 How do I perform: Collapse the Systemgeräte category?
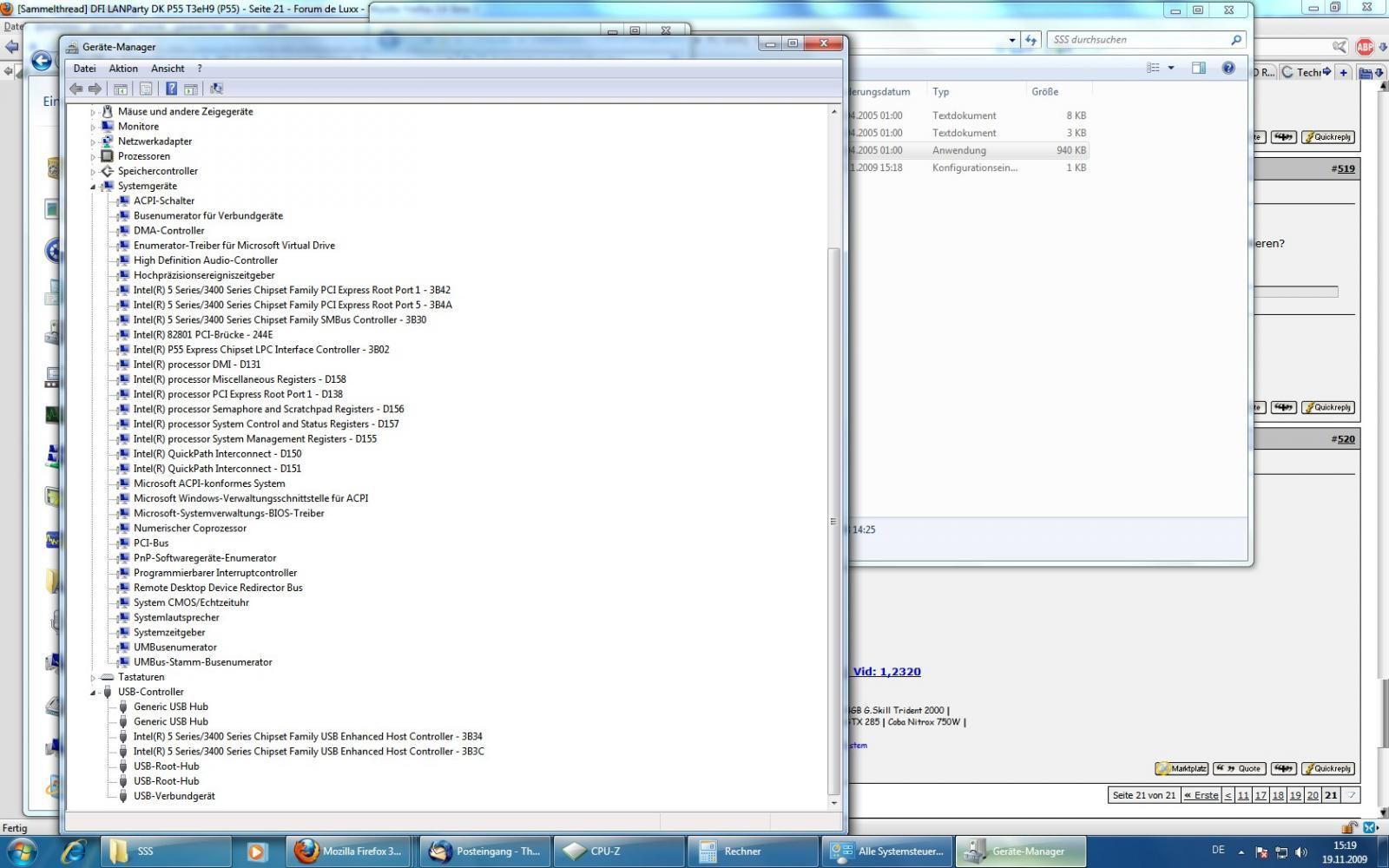point(93,187)
